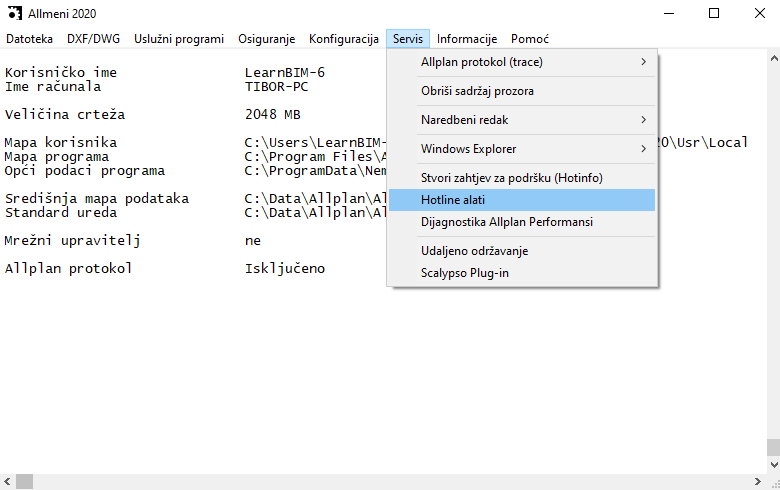Minimize the Allmeni 2020 window
The image size is (780, 490).
click(669, 13)
